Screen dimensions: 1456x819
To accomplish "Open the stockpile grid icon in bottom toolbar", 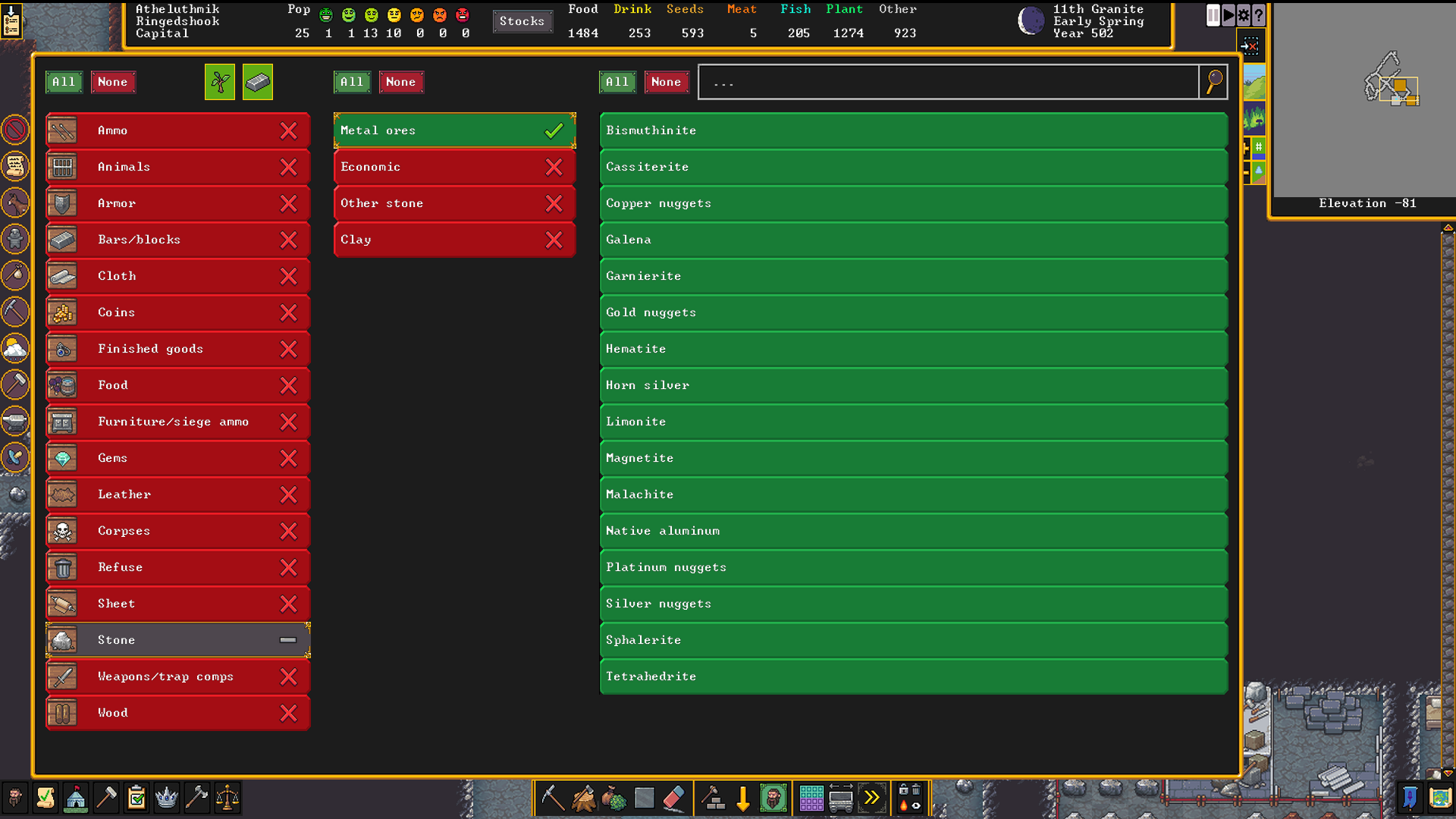I will [811, 798].
